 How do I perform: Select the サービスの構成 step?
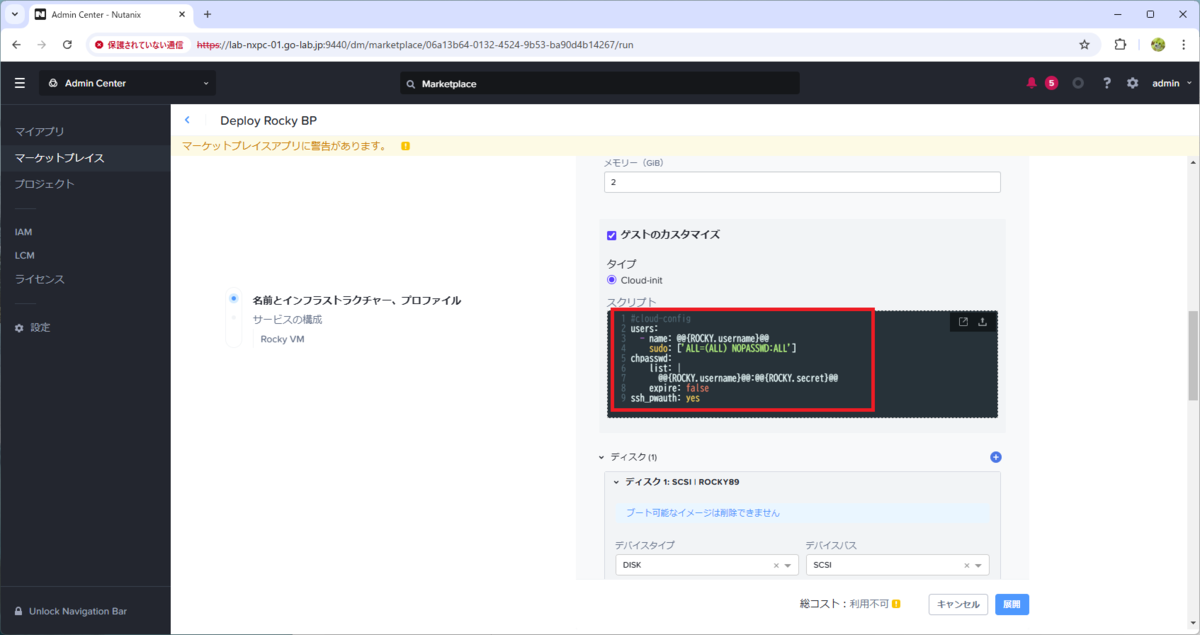pyautogui.click(x=288, y=319)
